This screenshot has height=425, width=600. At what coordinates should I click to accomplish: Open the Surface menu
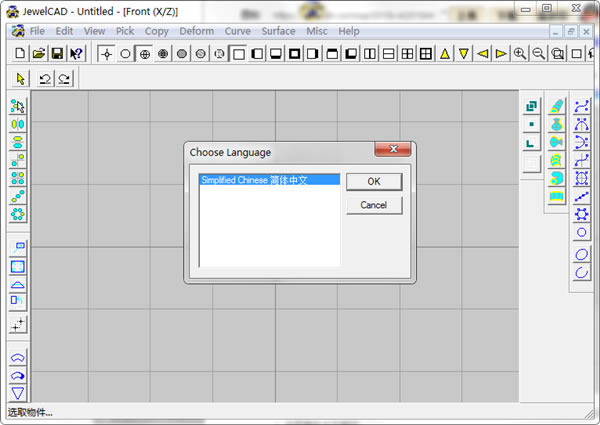(x=278, y=31)
